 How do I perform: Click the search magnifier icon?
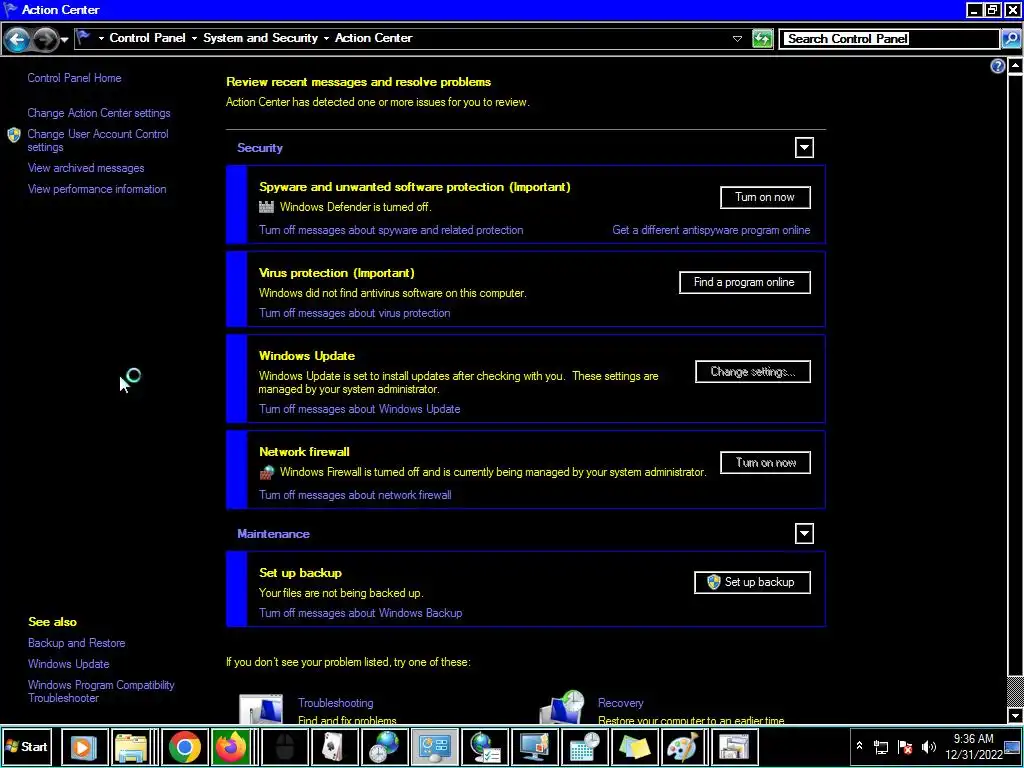[x=1010, y=39]
